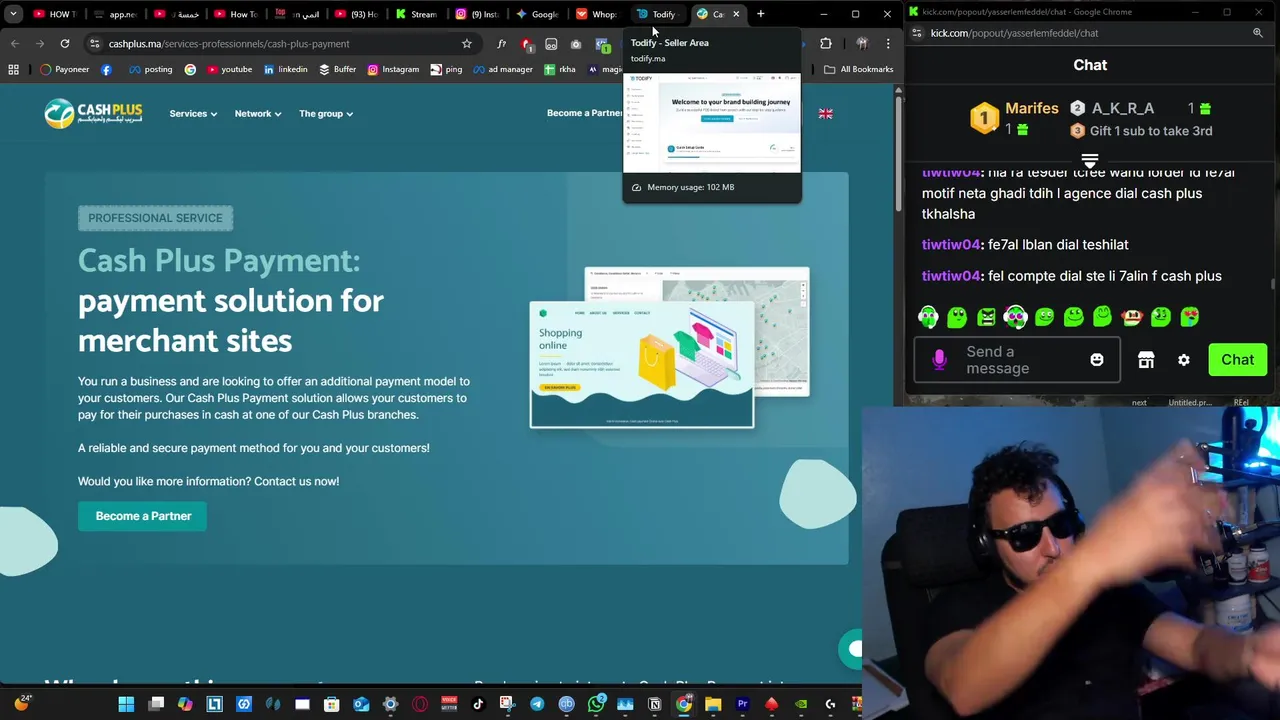
Task: Click Become a Partner in the navigation bar
Action: 584,113
